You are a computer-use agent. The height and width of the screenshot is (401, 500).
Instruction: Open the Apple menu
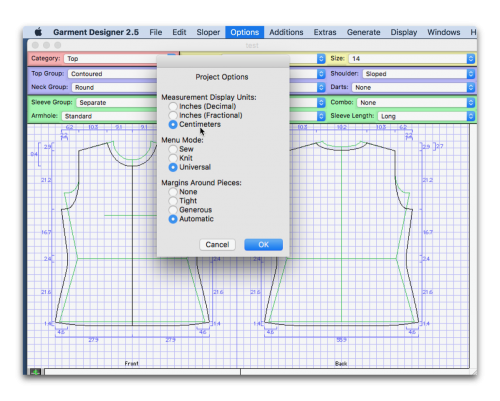[38, 32]
